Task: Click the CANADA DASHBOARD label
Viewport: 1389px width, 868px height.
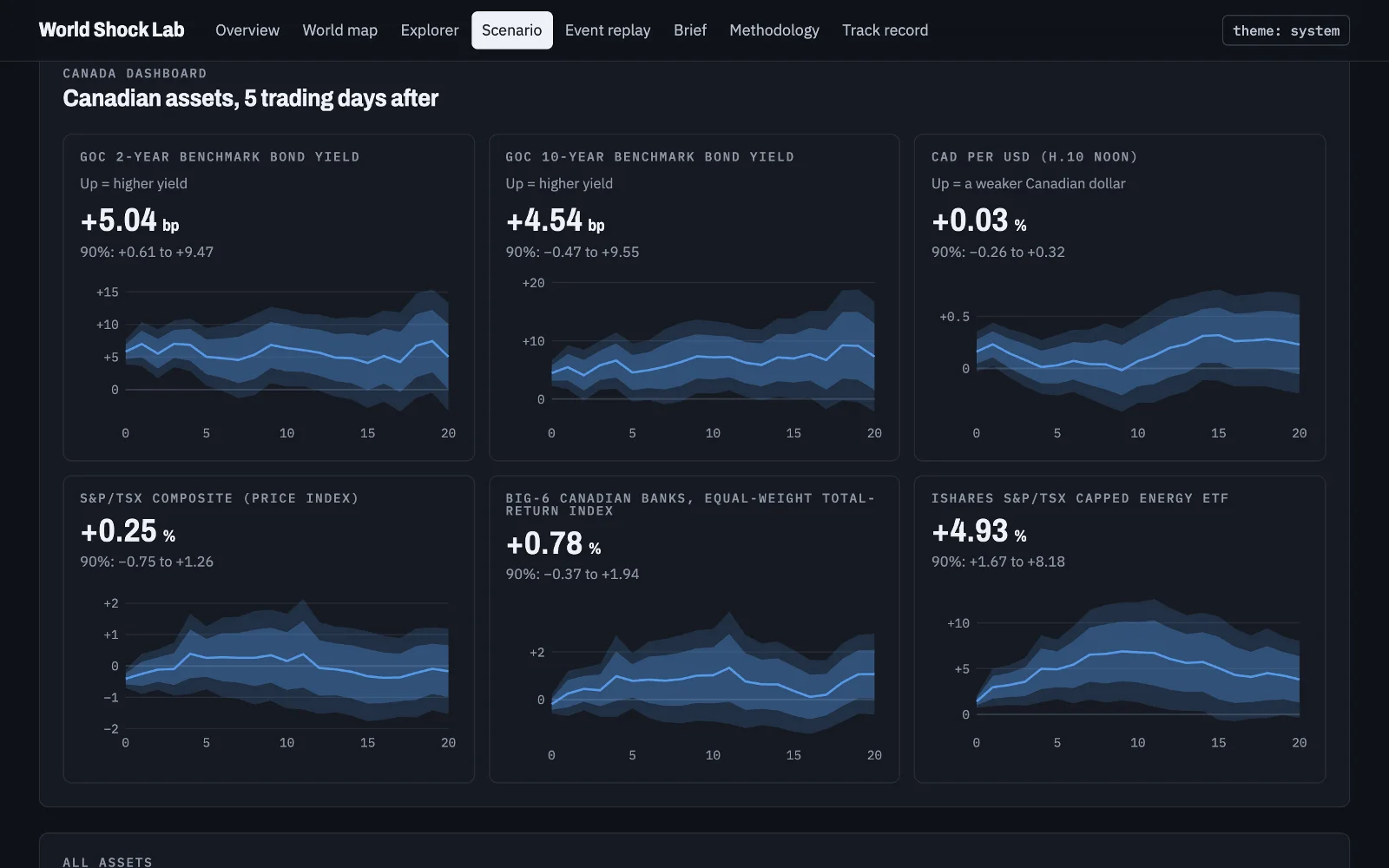Action: click(x=135, y=74)
